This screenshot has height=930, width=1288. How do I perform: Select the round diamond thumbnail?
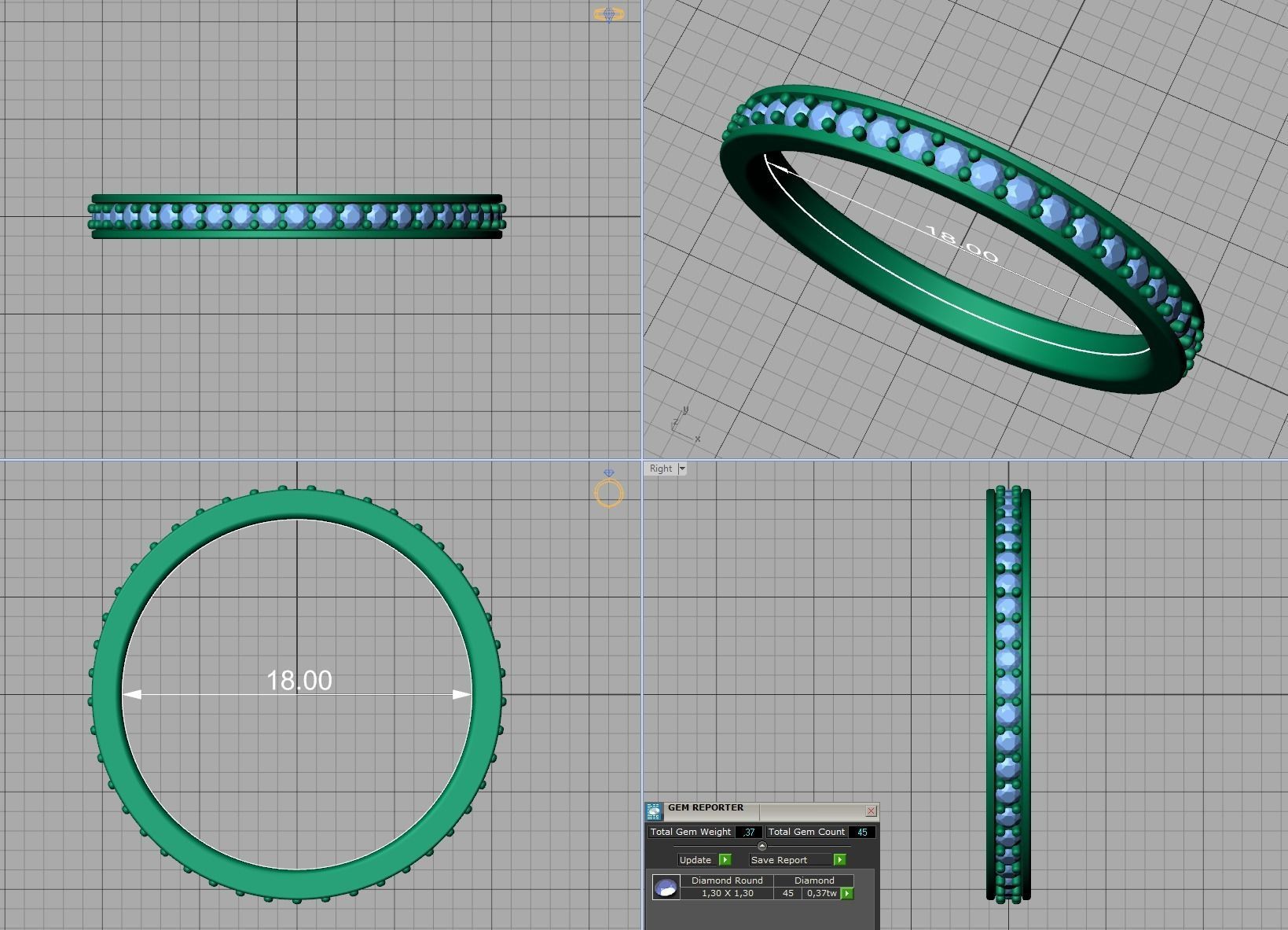click(666, 887)
